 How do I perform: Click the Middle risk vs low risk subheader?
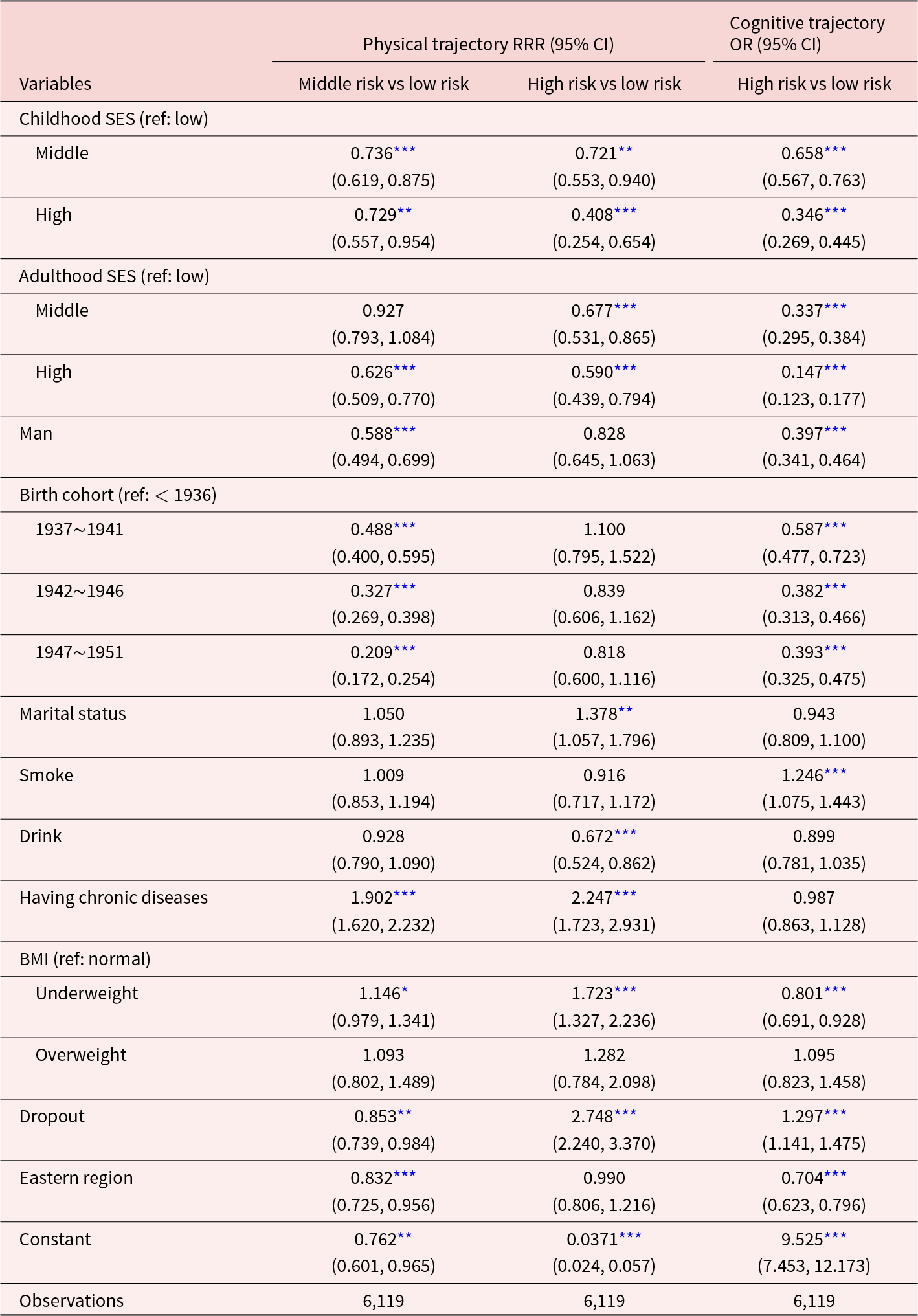[383, 84]
